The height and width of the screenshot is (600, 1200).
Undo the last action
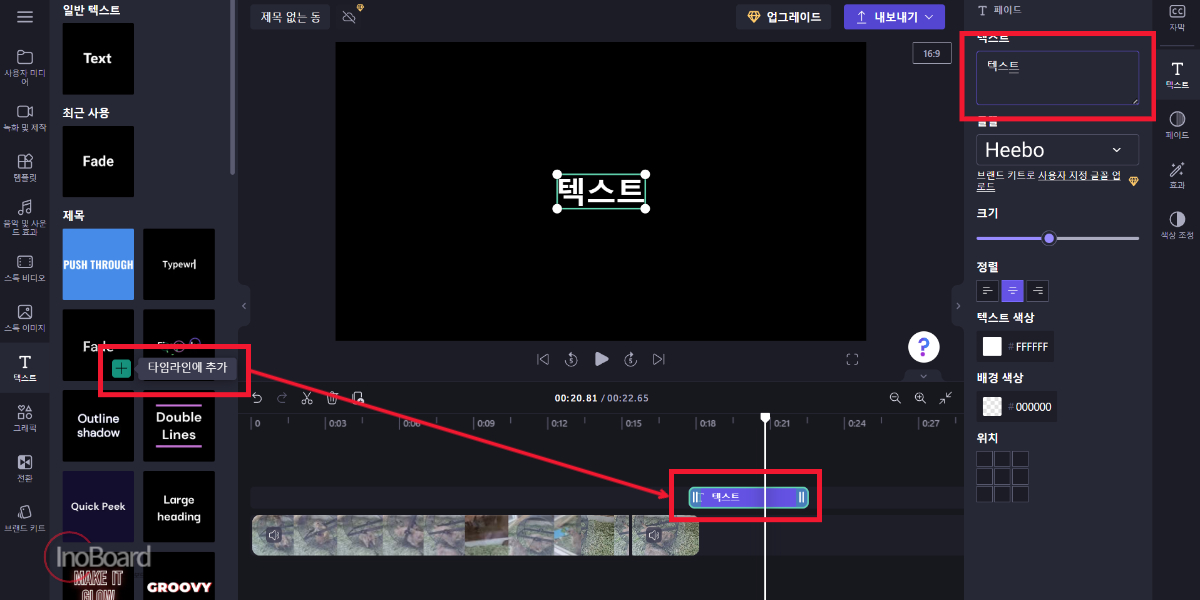coord(257,398)
